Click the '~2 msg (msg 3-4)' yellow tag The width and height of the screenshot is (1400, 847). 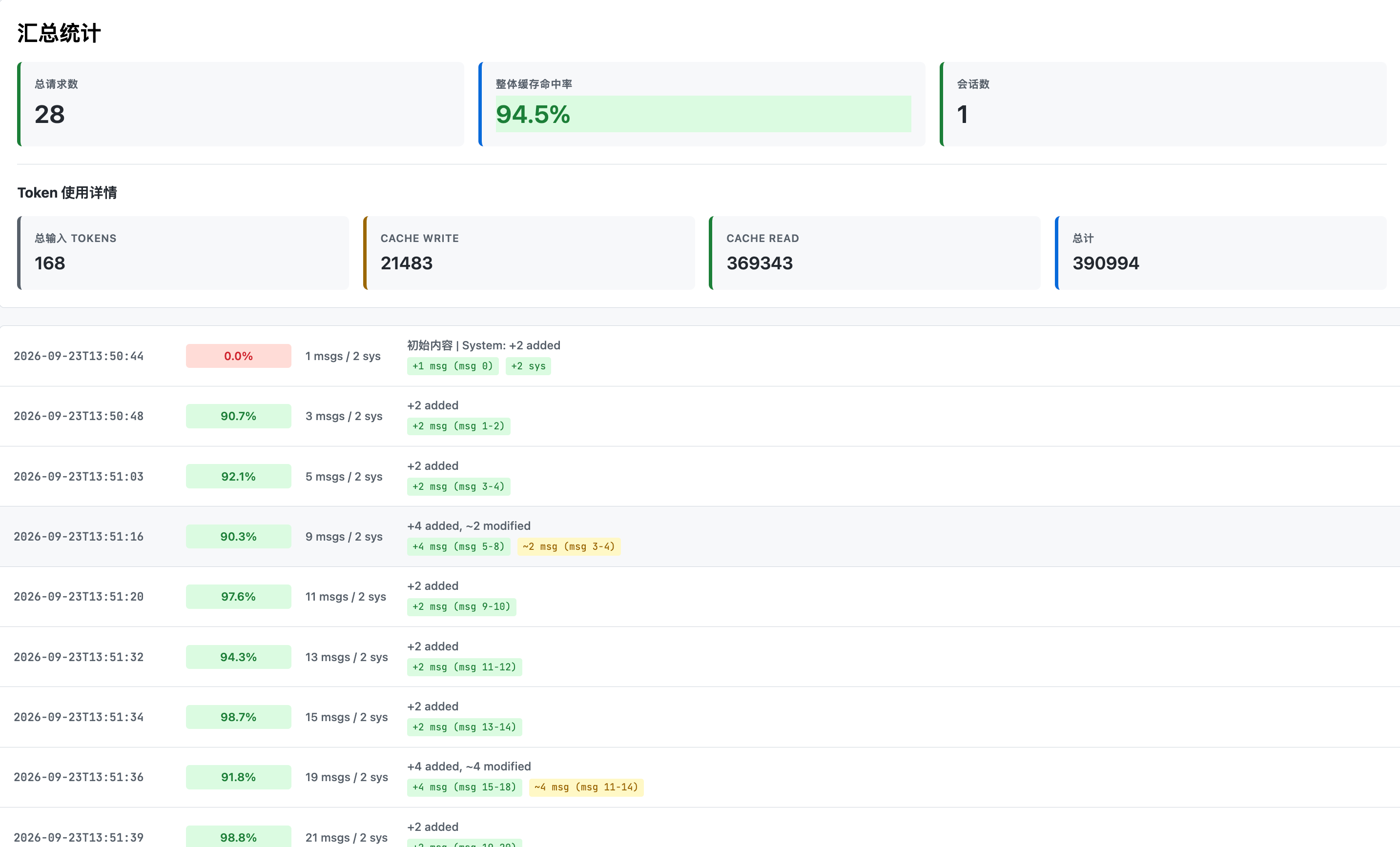(x=569, y=546)
